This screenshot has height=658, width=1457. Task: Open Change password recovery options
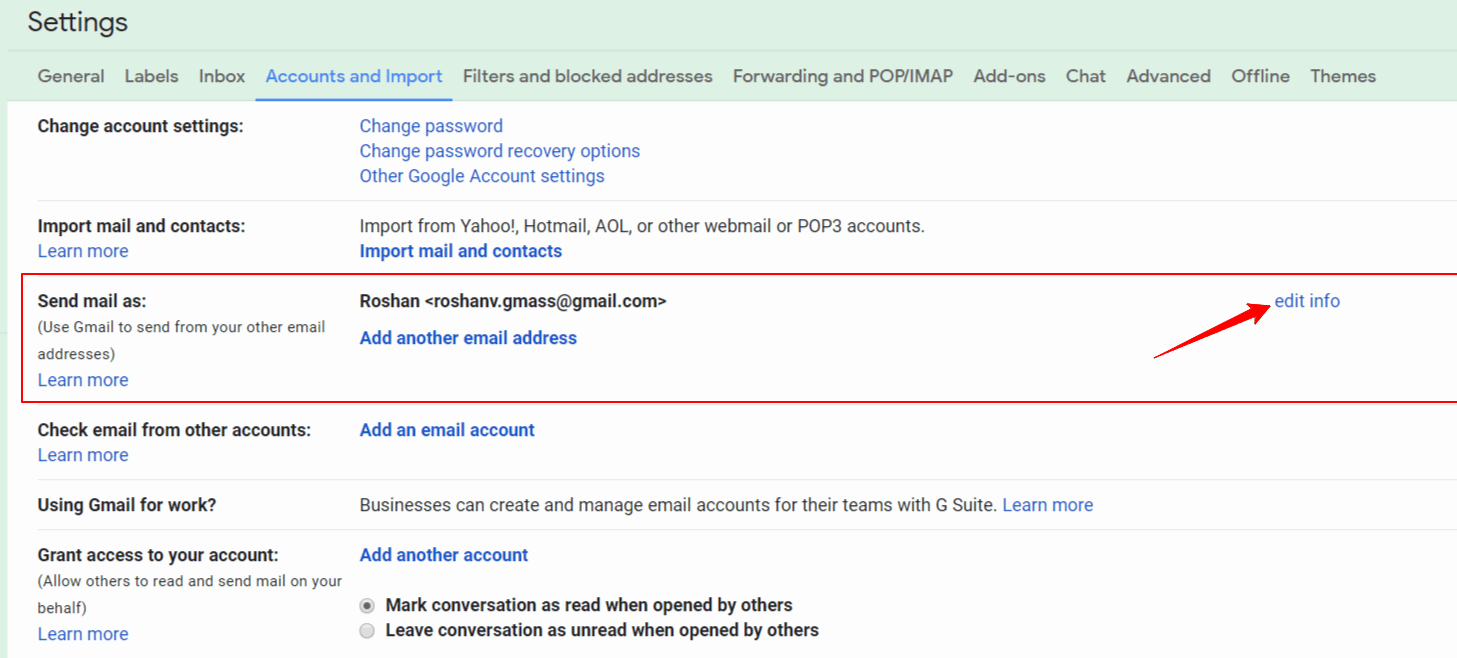point(499,151)
